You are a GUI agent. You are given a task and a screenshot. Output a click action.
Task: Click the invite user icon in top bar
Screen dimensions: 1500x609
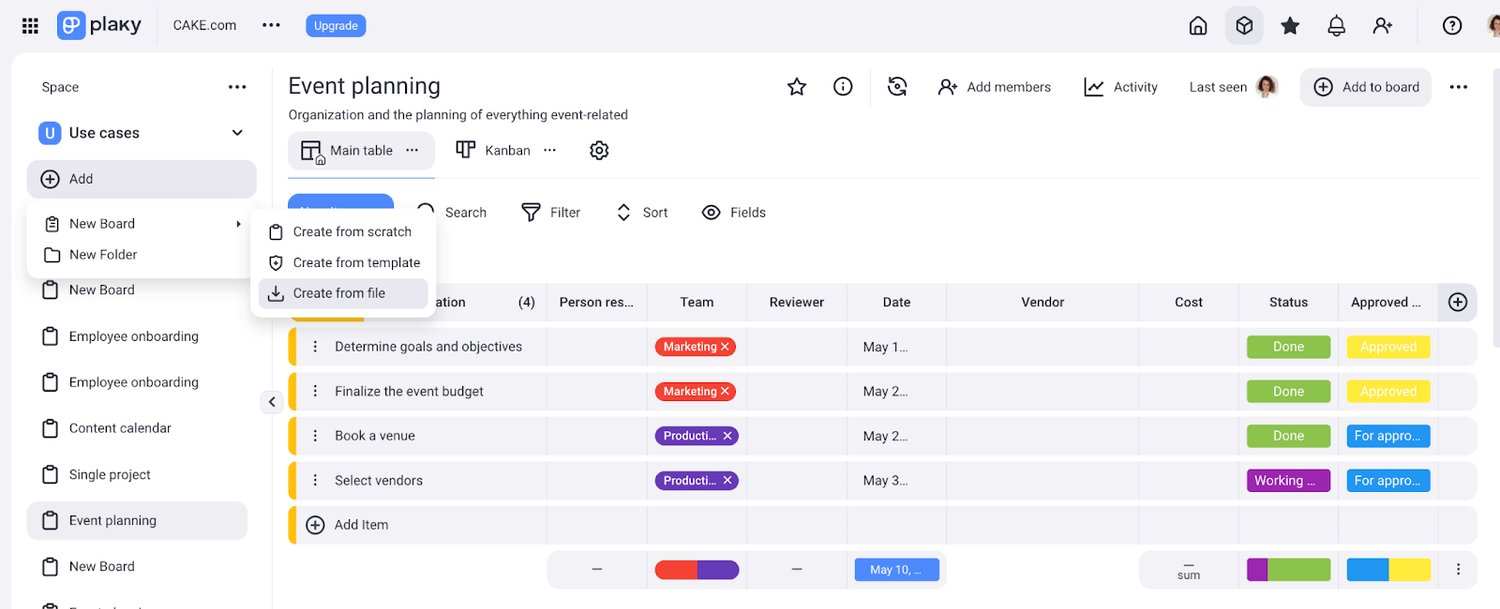click(x=1383, y=26)
